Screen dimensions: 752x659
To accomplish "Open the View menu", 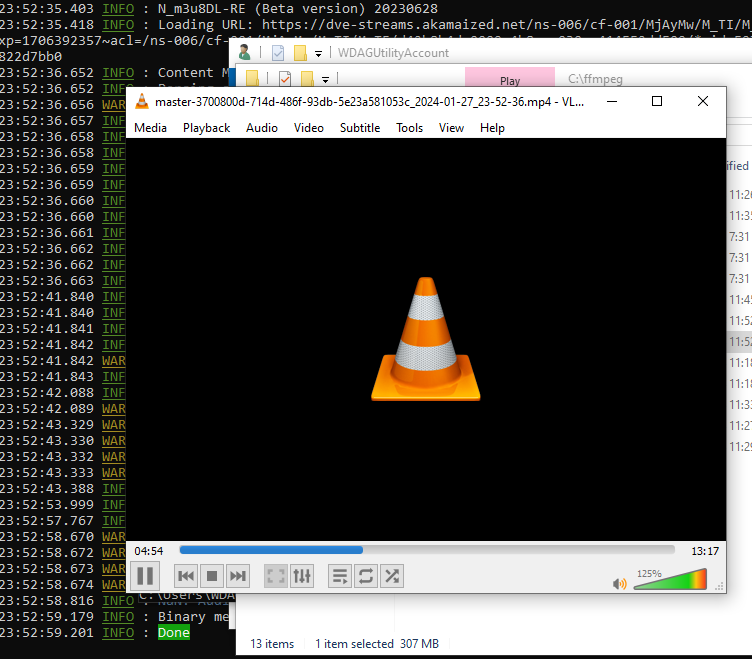I will coord(451,128).
